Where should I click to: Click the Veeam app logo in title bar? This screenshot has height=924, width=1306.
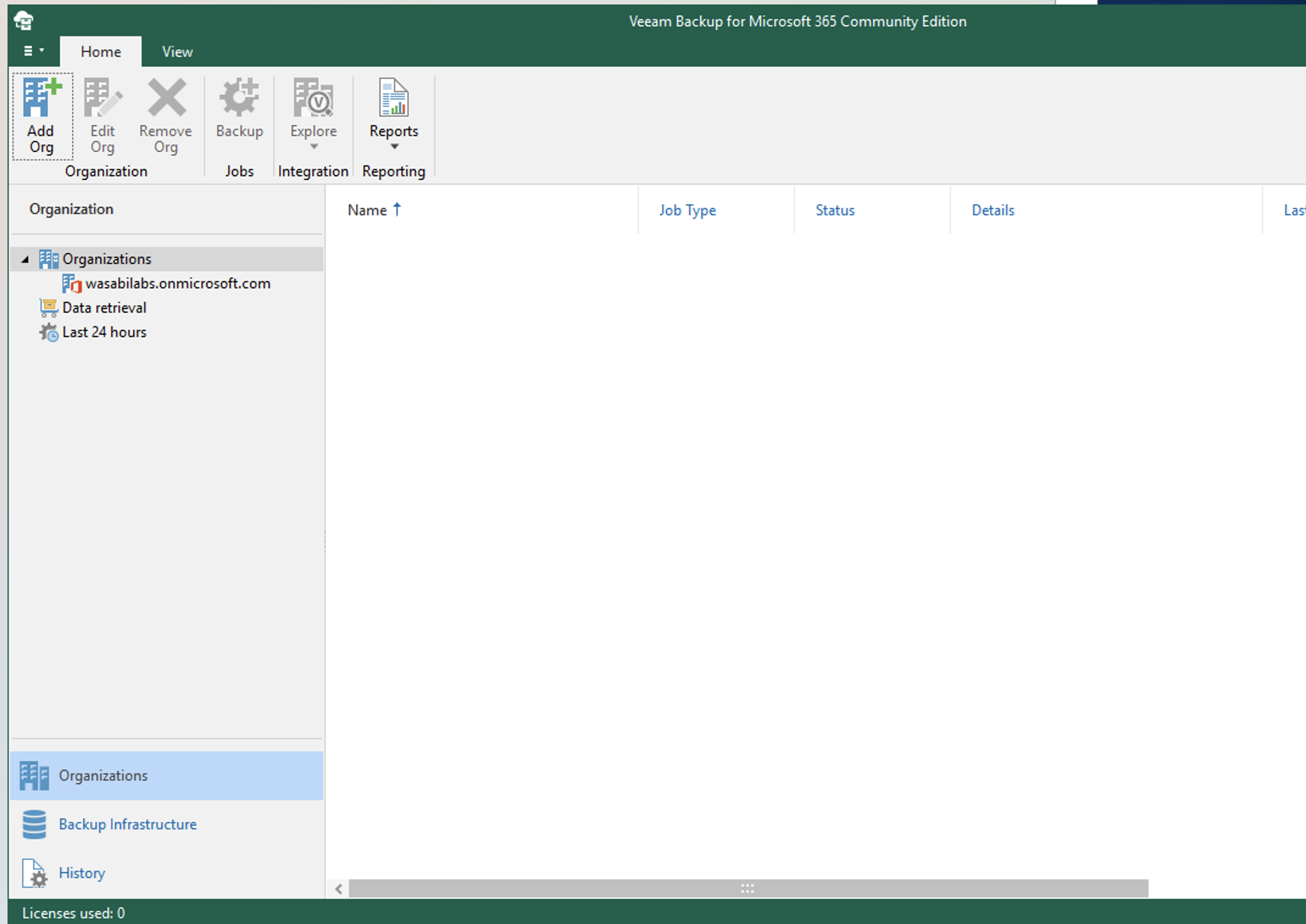[x=24, y=21]
